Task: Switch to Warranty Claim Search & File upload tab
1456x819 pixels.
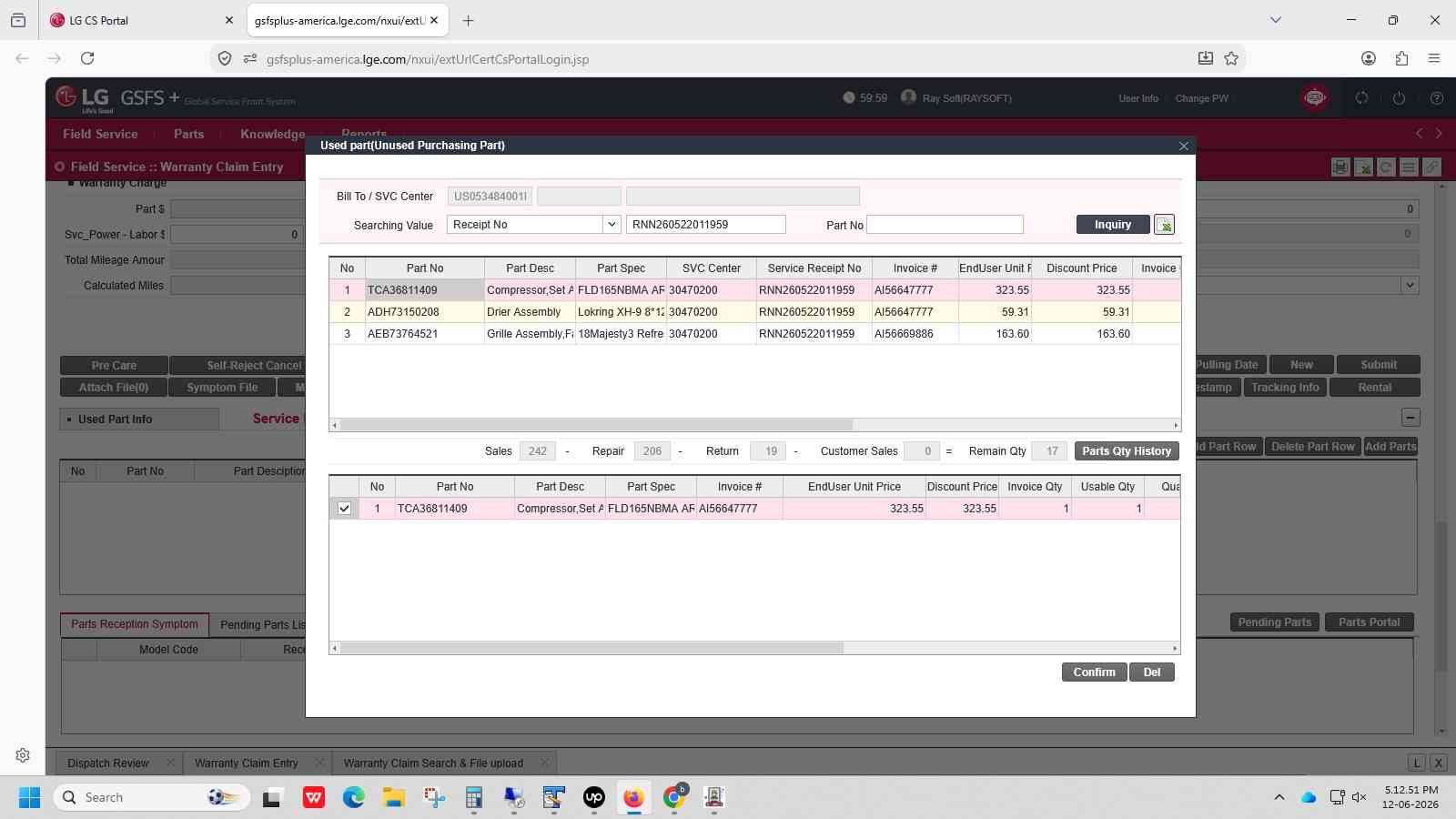Action: pyautogui.click(x=433, y=763)
